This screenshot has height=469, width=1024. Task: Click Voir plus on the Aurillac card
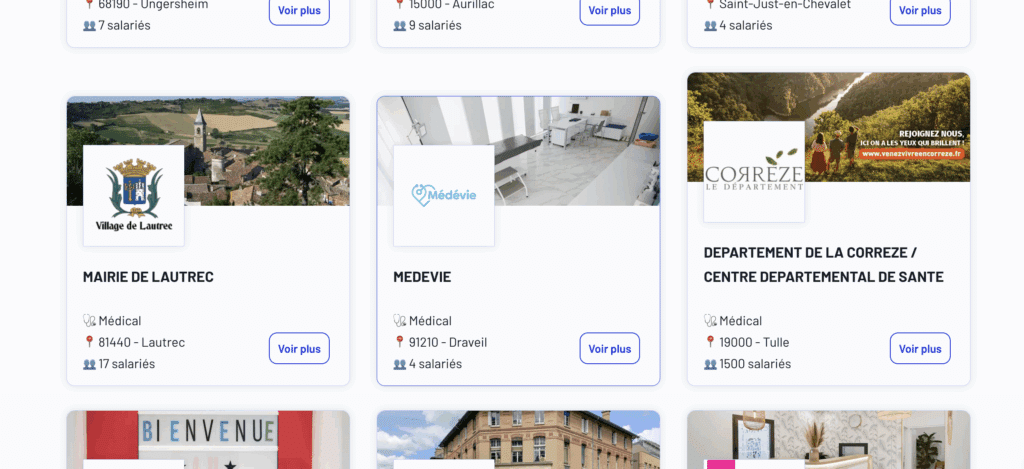609,11
